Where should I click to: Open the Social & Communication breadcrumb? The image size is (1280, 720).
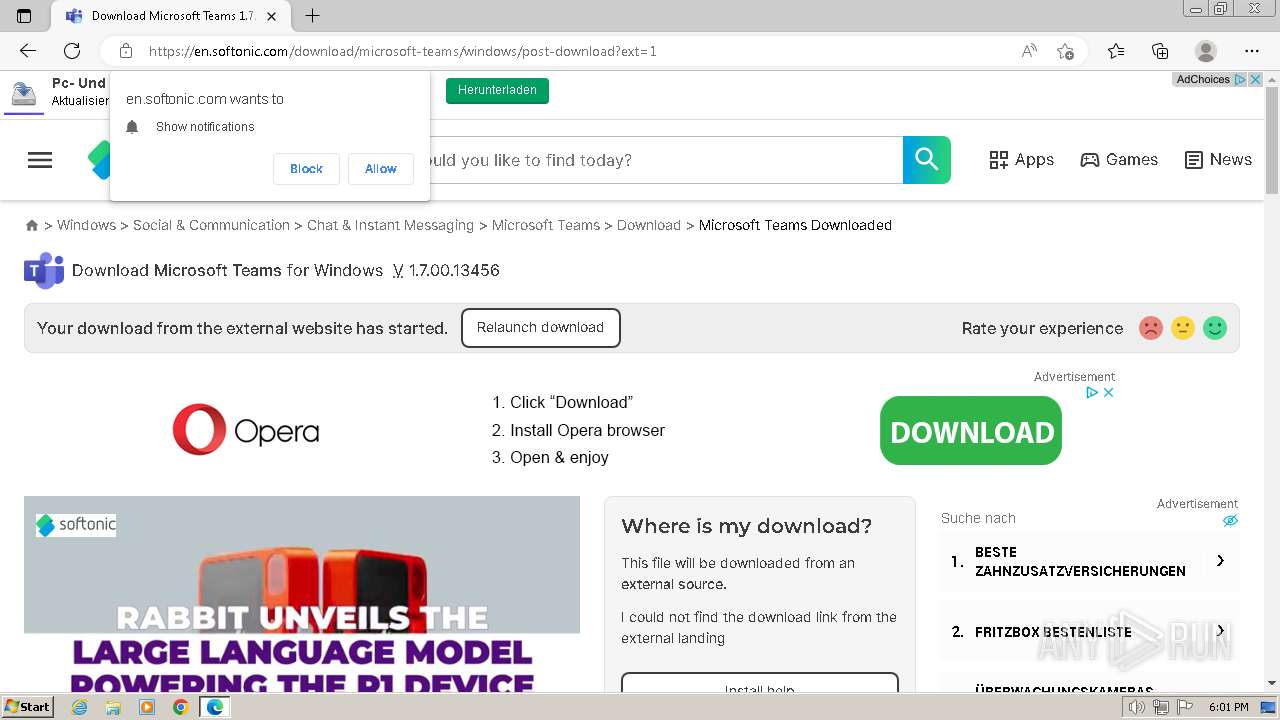click(x=211, y=226)
